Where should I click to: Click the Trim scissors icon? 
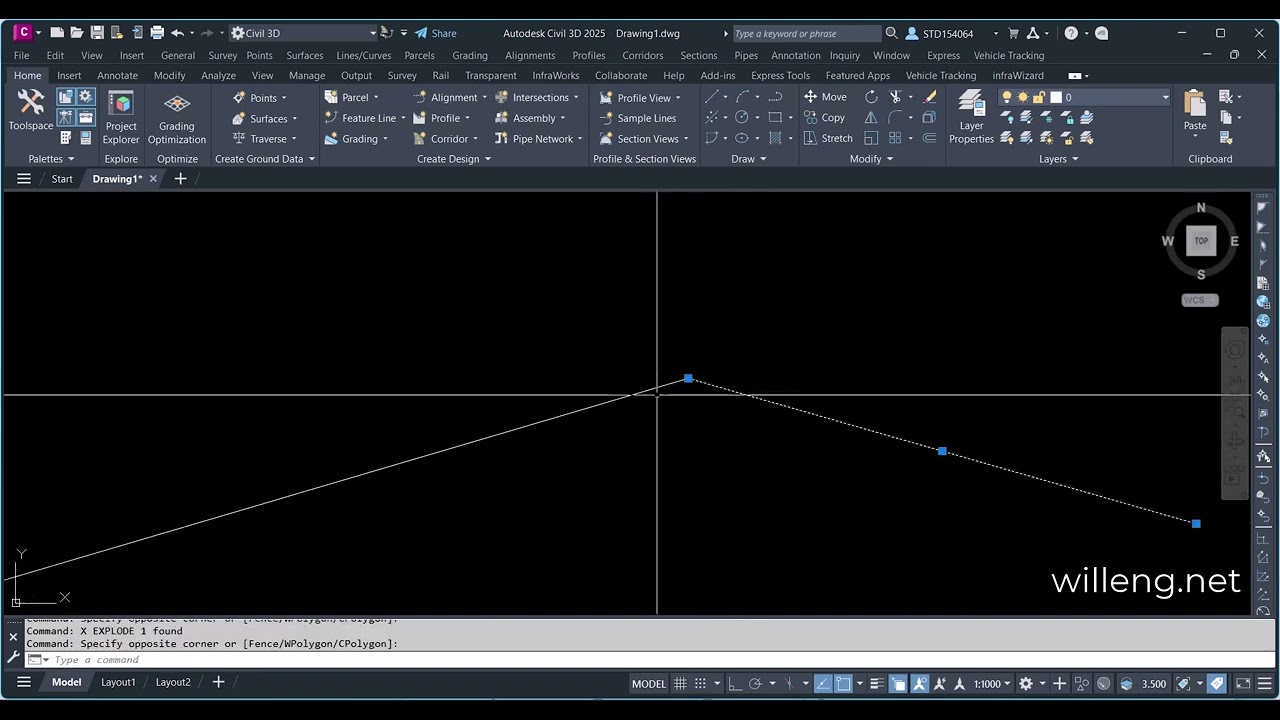tap(896, 97)
